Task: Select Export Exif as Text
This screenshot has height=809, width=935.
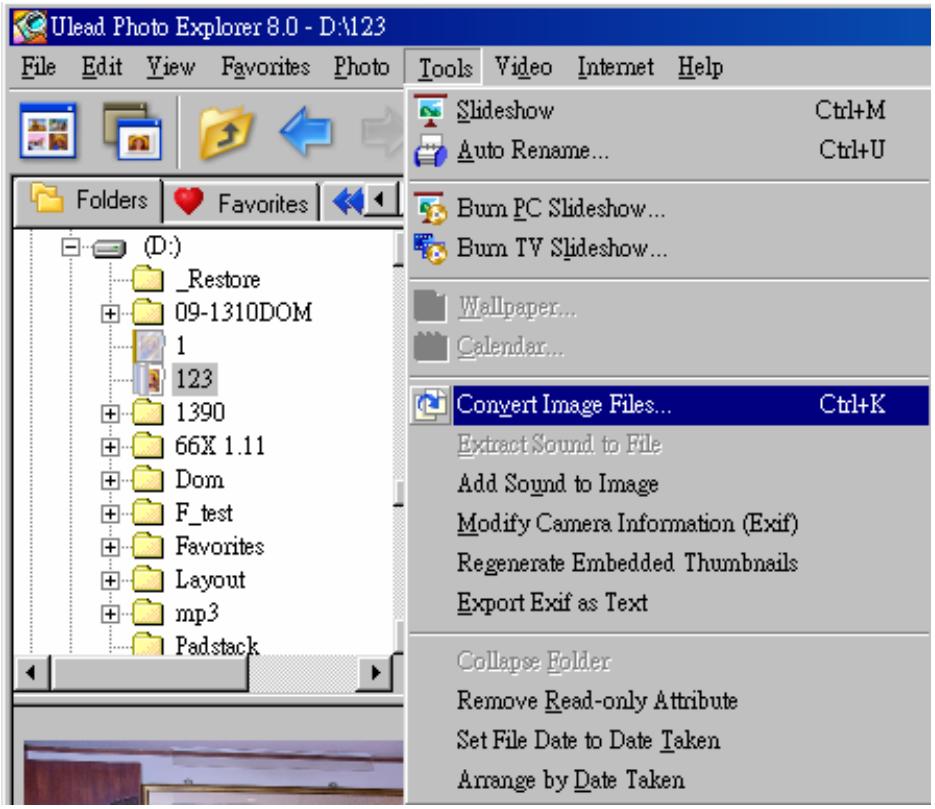Action: [x=668, y=602]
